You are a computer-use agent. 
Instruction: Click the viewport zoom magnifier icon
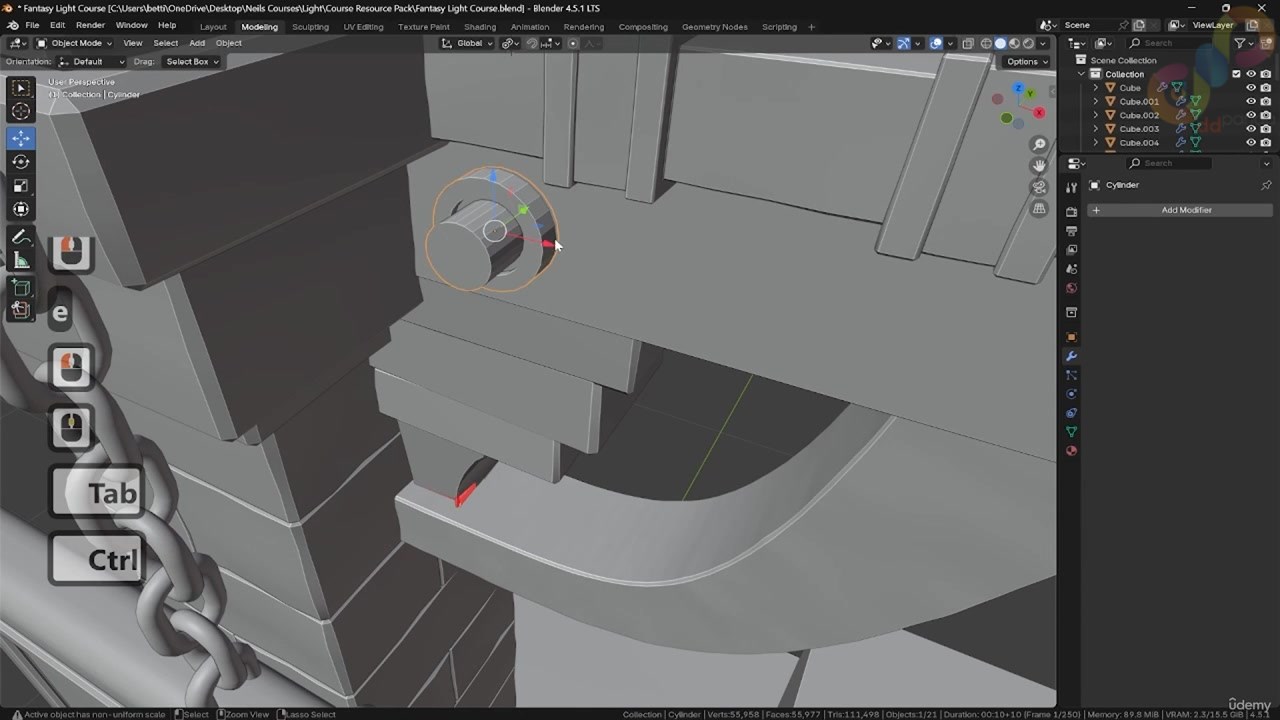[x=1040, y=145]
